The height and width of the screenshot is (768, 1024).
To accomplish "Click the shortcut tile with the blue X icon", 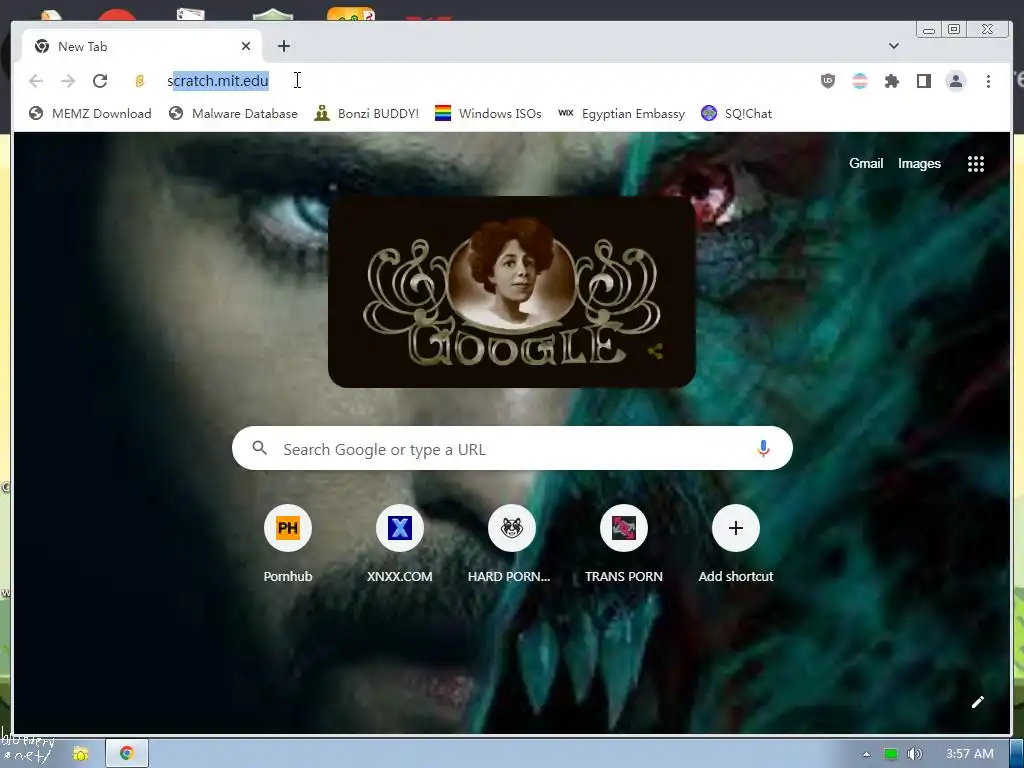I will pos(400,528).
